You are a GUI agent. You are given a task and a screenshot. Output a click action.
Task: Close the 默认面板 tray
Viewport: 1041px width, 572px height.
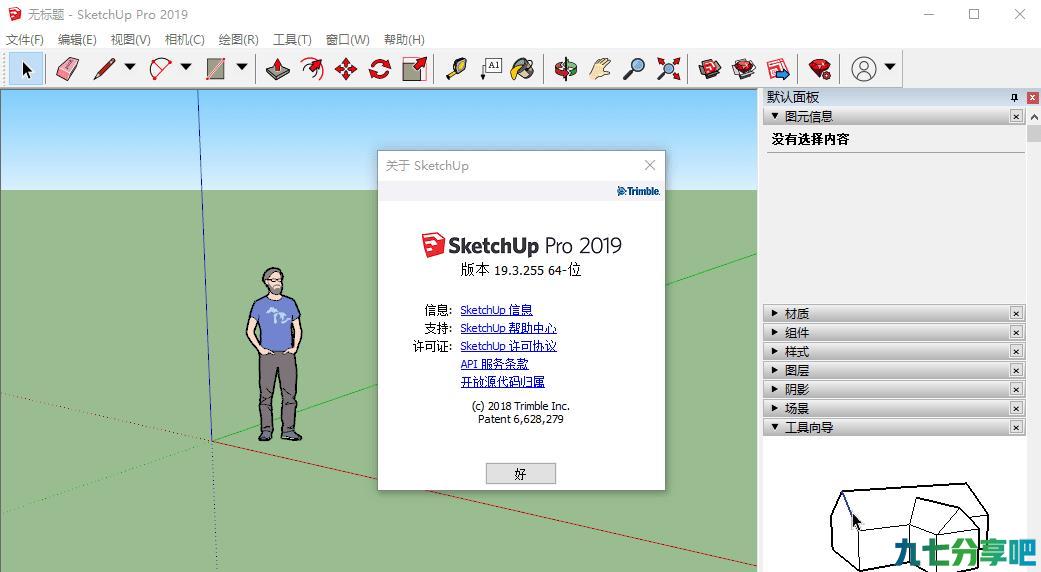1032,98
